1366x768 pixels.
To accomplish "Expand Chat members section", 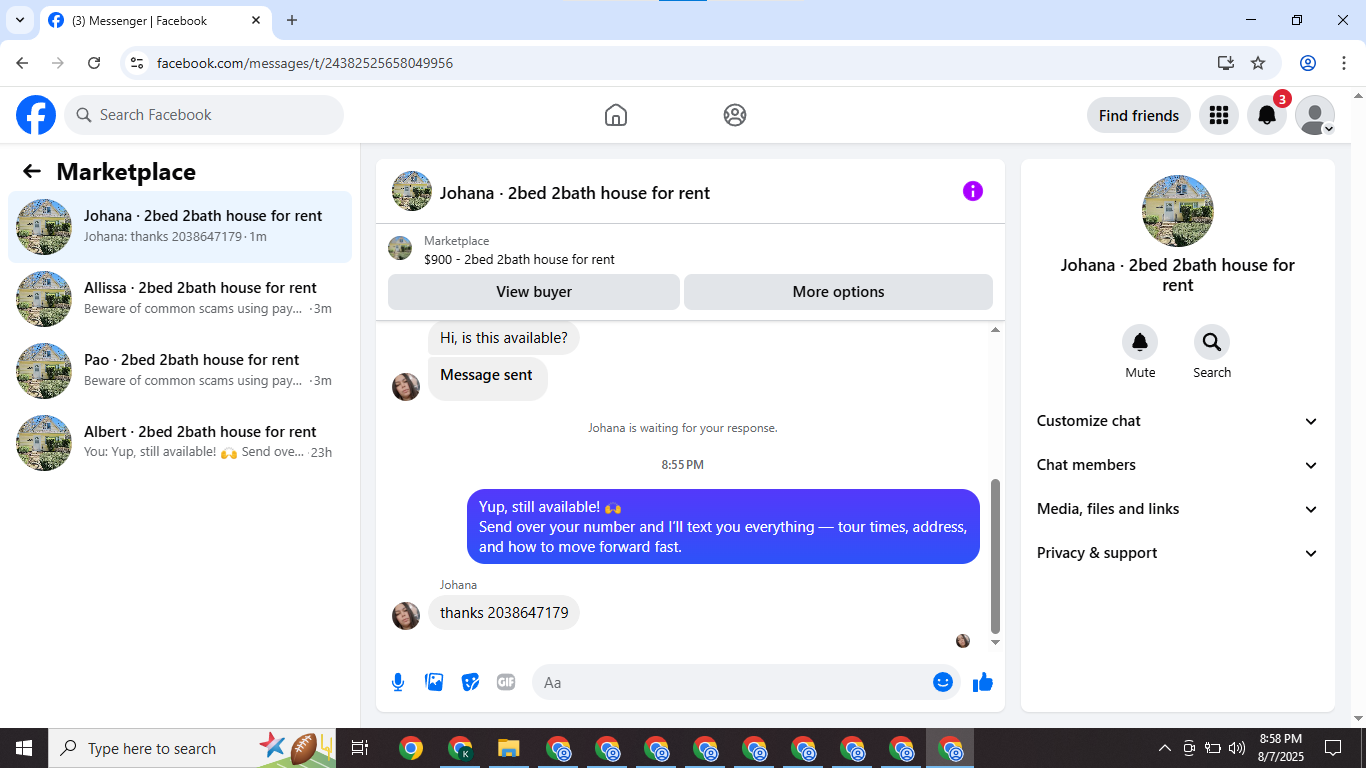I will [x=1178, y=465].
